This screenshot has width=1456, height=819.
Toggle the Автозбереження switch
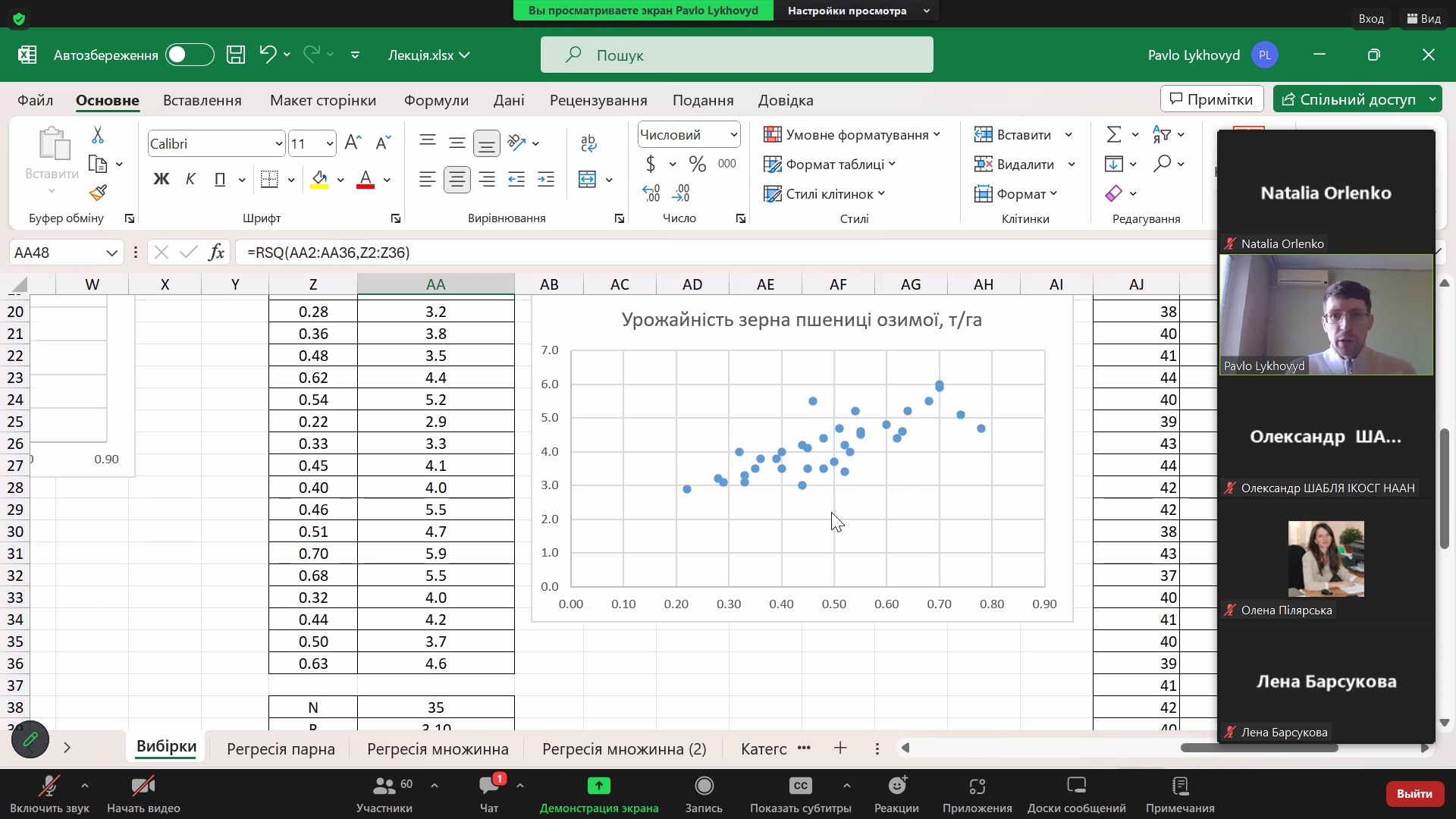189,55
